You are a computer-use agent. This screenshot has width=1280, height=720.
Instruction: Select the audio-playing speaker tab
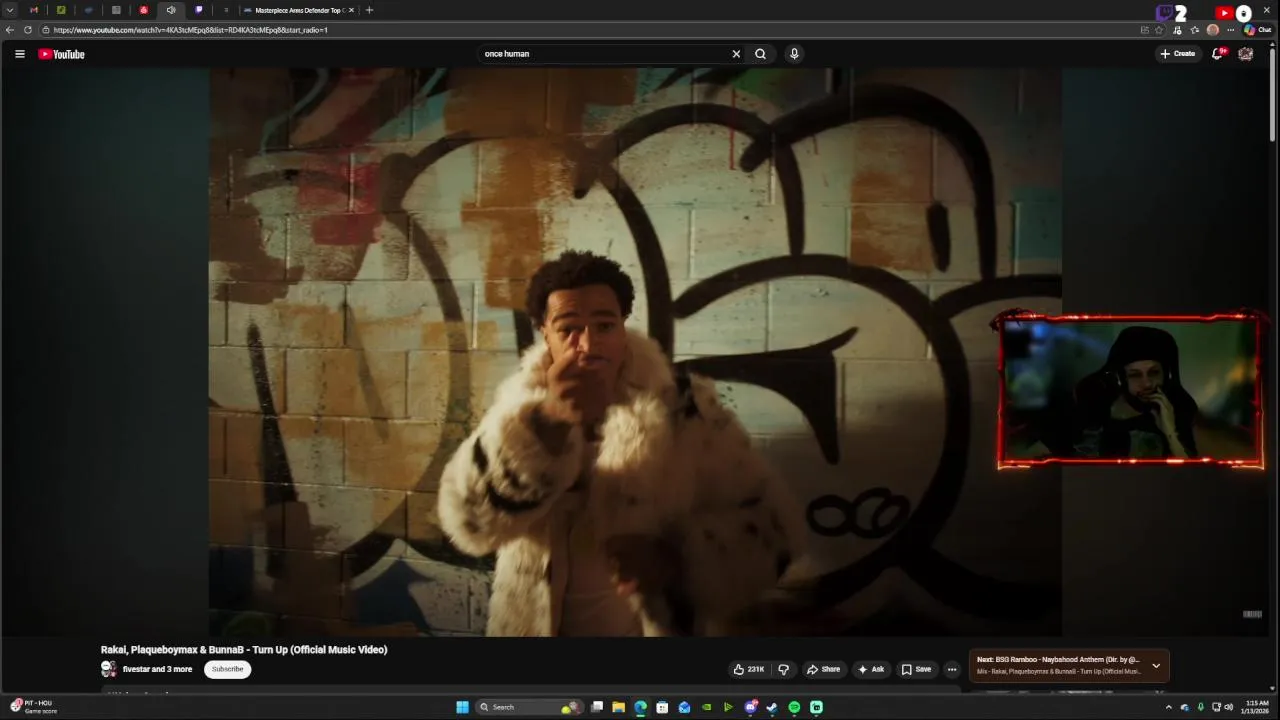pyautogui.click(x=171, y=10)
